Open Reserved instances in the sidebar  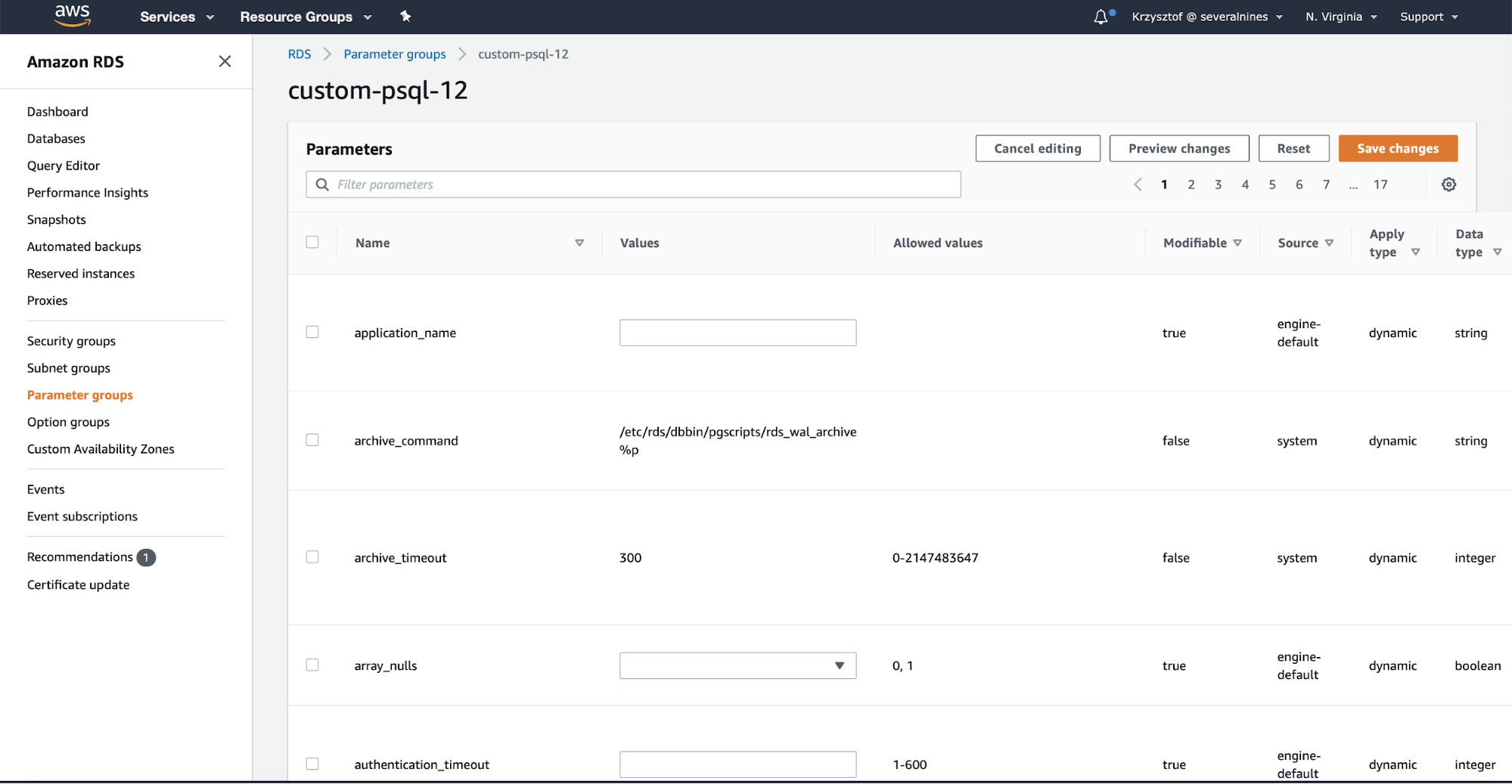click(x=81, y=274)
